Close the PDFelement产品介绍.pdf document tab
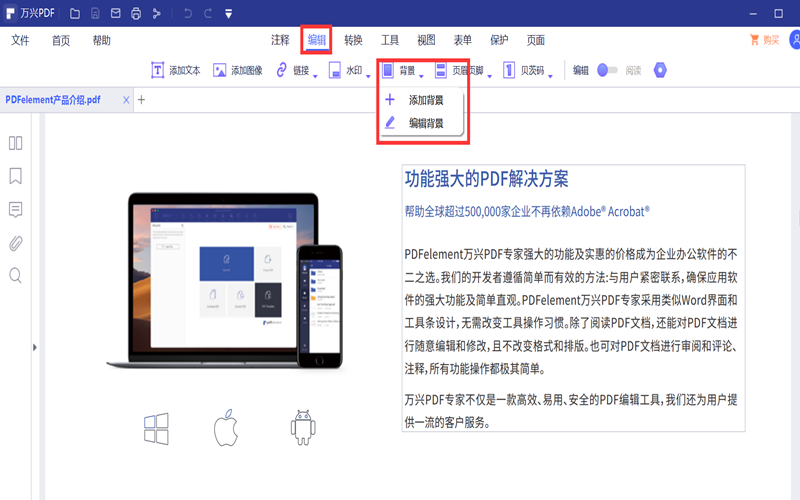 [x=126, y=100]
